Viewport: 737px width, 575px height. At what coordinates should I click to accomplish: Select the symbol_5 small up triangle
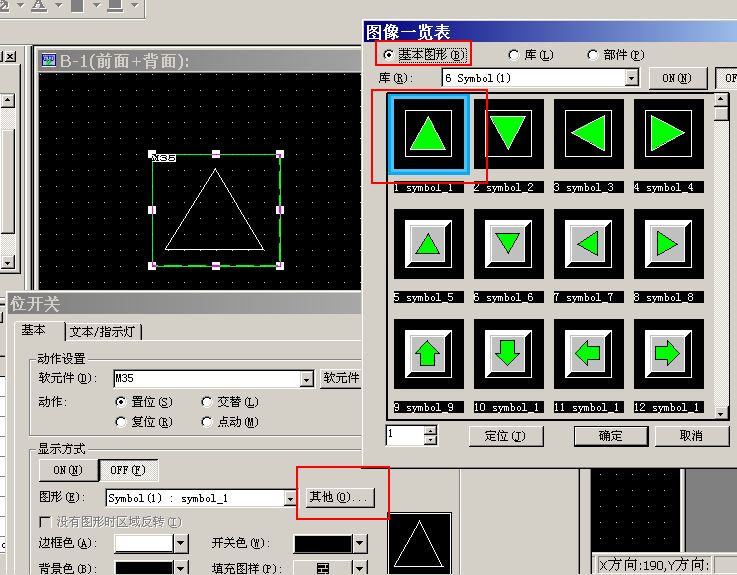[x=428, y=243]
